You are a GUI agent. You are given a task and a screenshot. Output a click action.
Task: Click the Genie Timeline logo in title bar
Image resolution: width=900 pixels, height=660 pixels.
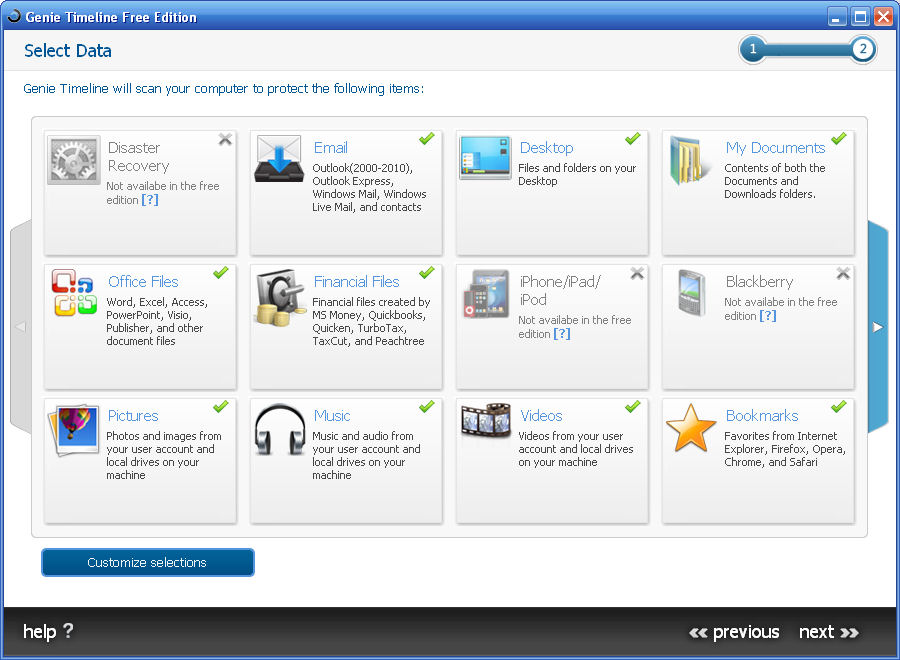13,17
